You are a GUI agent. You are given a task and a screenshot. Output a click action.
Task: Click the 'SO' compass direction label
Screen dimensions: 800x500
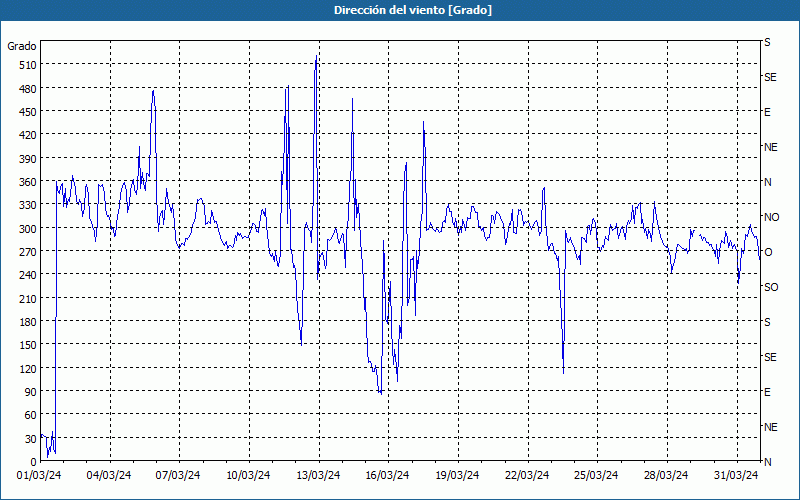(x=771, y=288)
